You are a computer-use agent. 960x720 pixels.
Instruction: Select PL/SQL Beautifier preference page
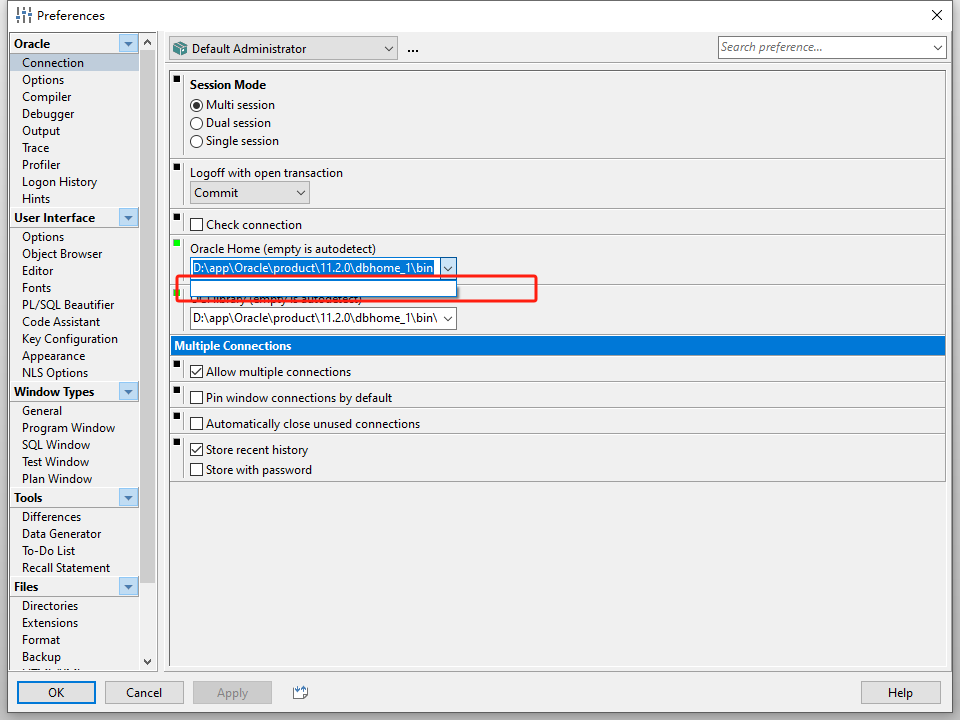[x=68, y=305]
